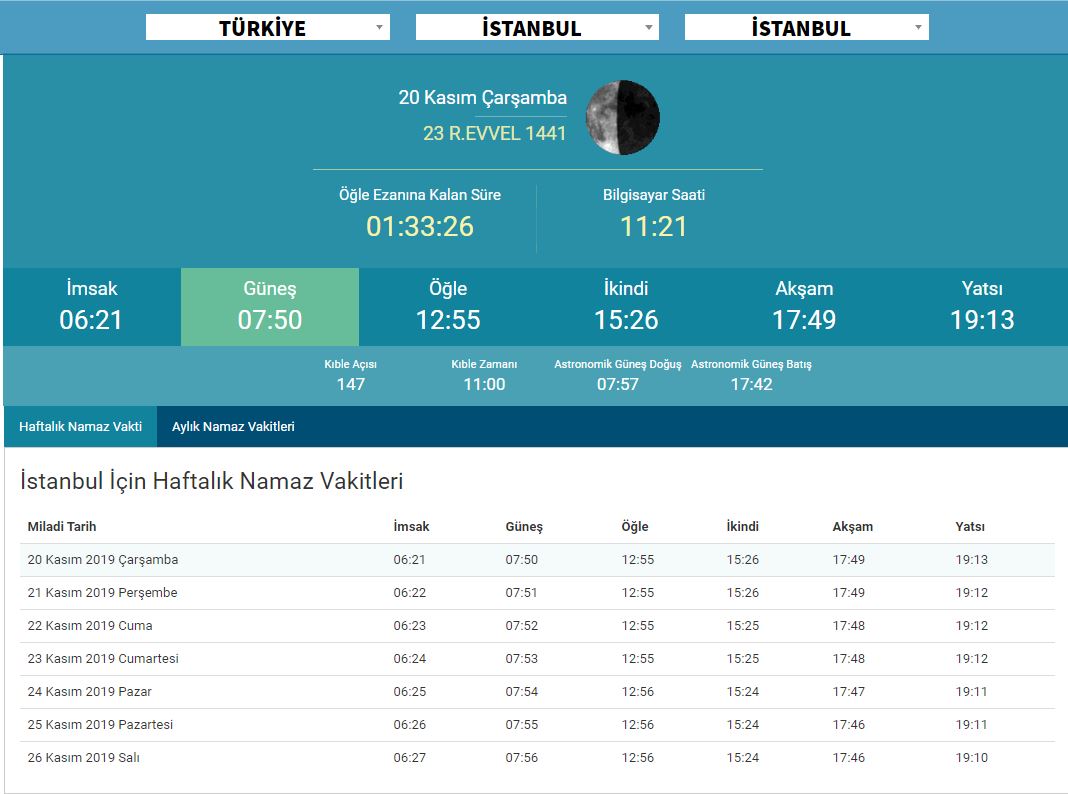This screenshot has width=1068, height=794.
Task: Select the highlighted Güneş 07:50 tile
Action: [270, 306]
